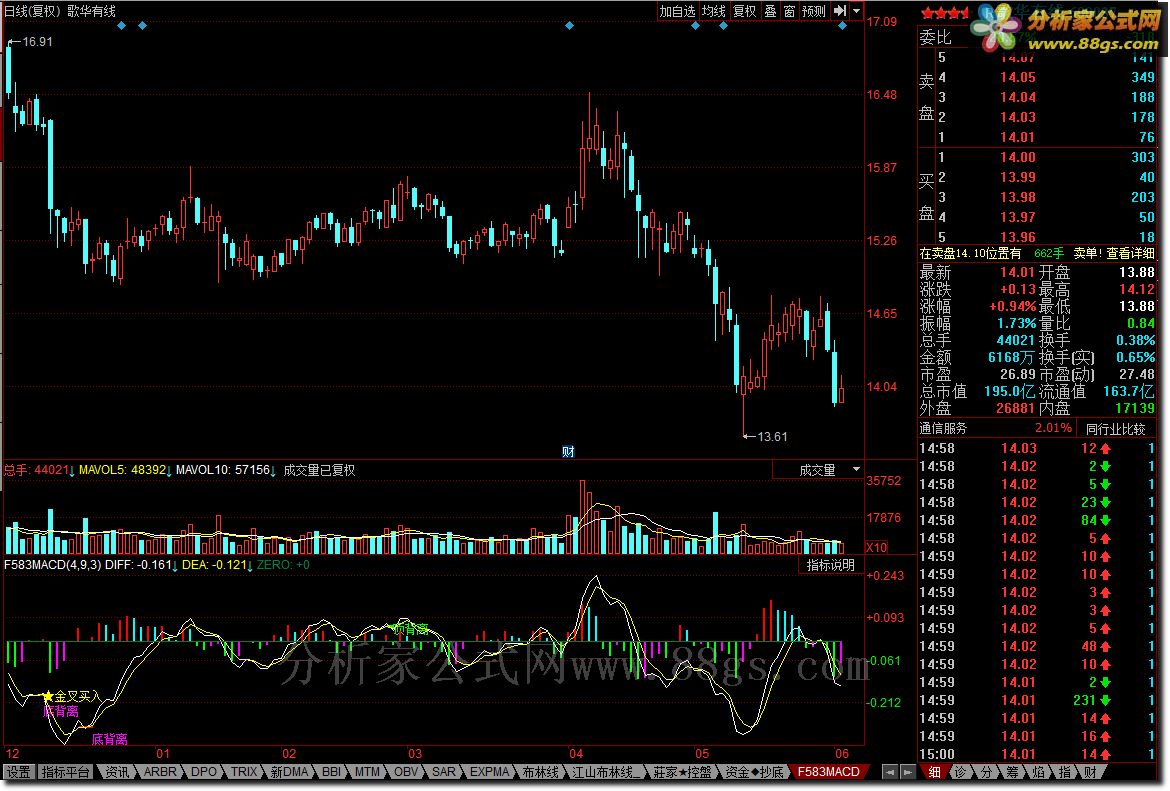The height and width of the screenshot is (791, 1170).
Task: Toggle 均线 moving average lines
Action: click(x=713, y=11)
